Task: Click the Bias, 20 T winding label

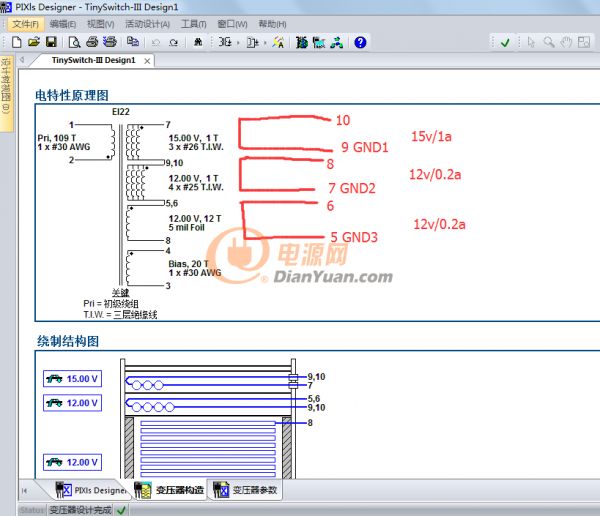Action: click(x=188, y=264)
